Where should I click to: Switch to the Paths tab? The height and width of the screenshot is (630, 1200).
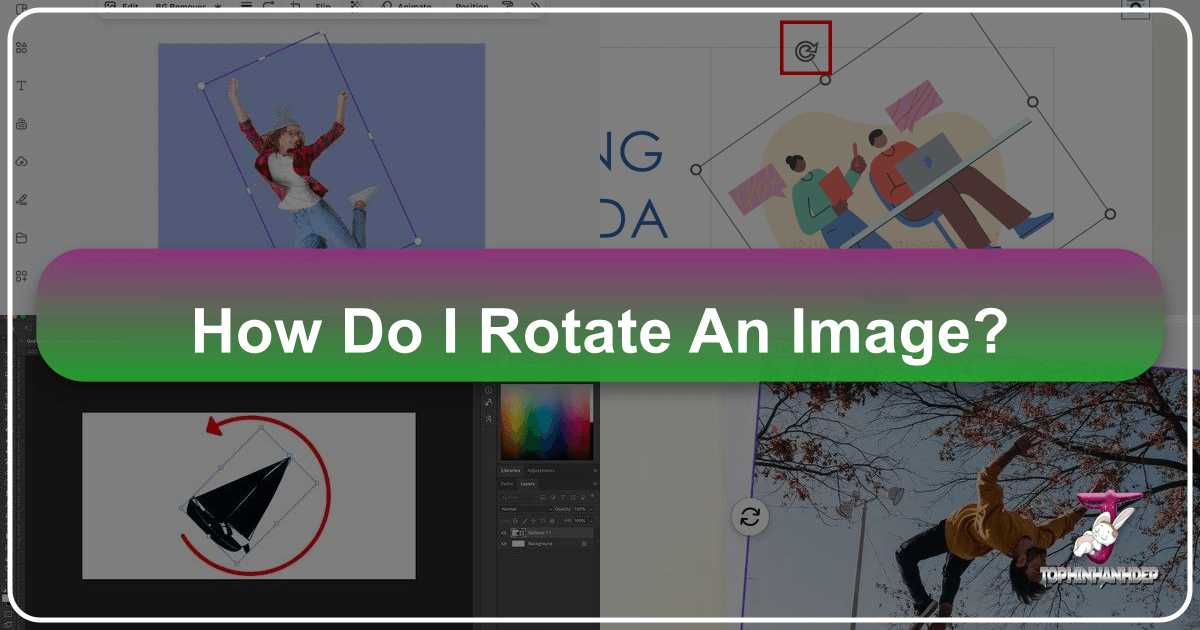click(x=507, y=483)
